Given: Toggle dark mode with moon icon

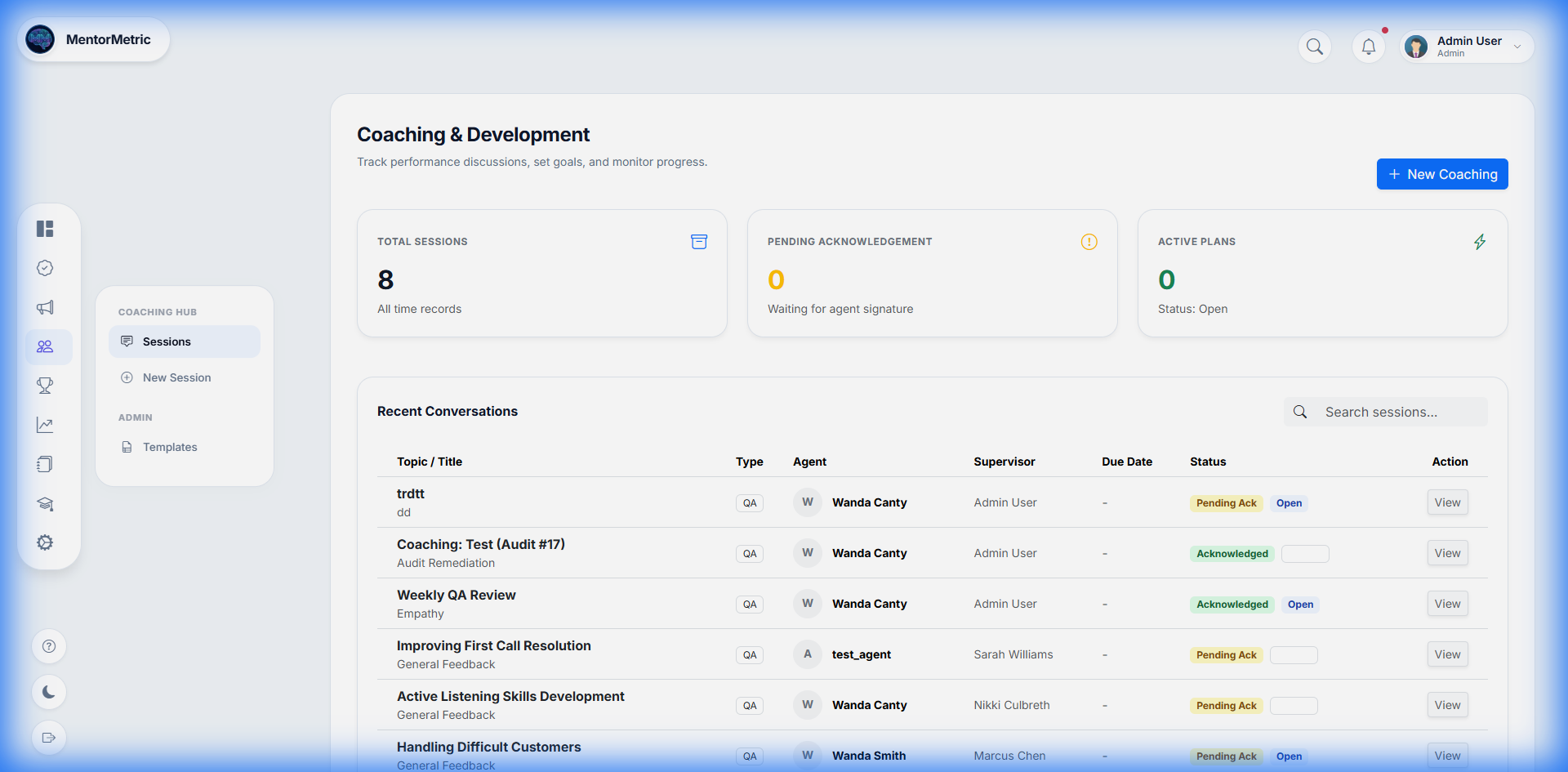Looking at the screenshot, I should coord(49,692).
